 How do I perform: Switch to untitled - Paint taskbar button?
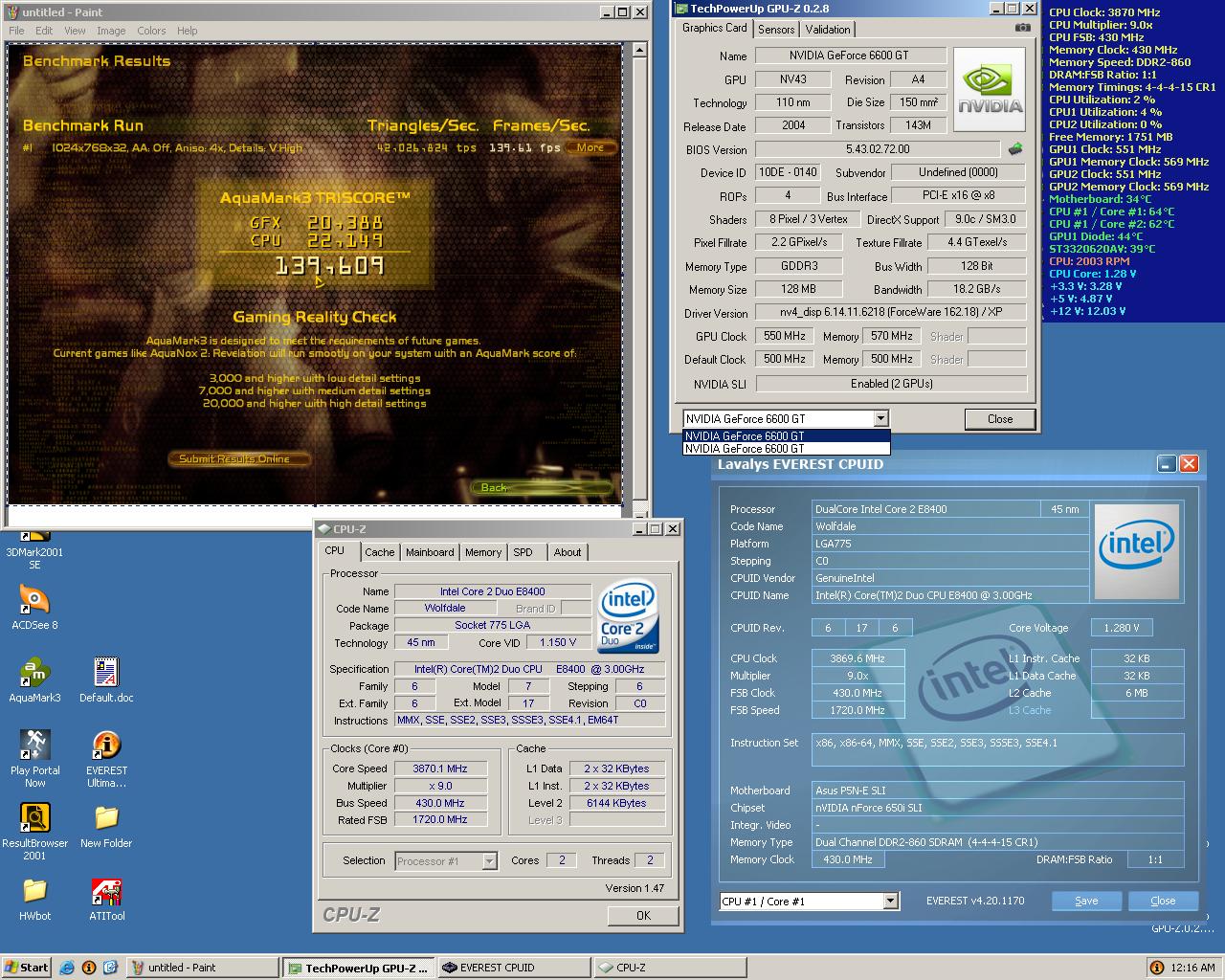tap(202, 968)
